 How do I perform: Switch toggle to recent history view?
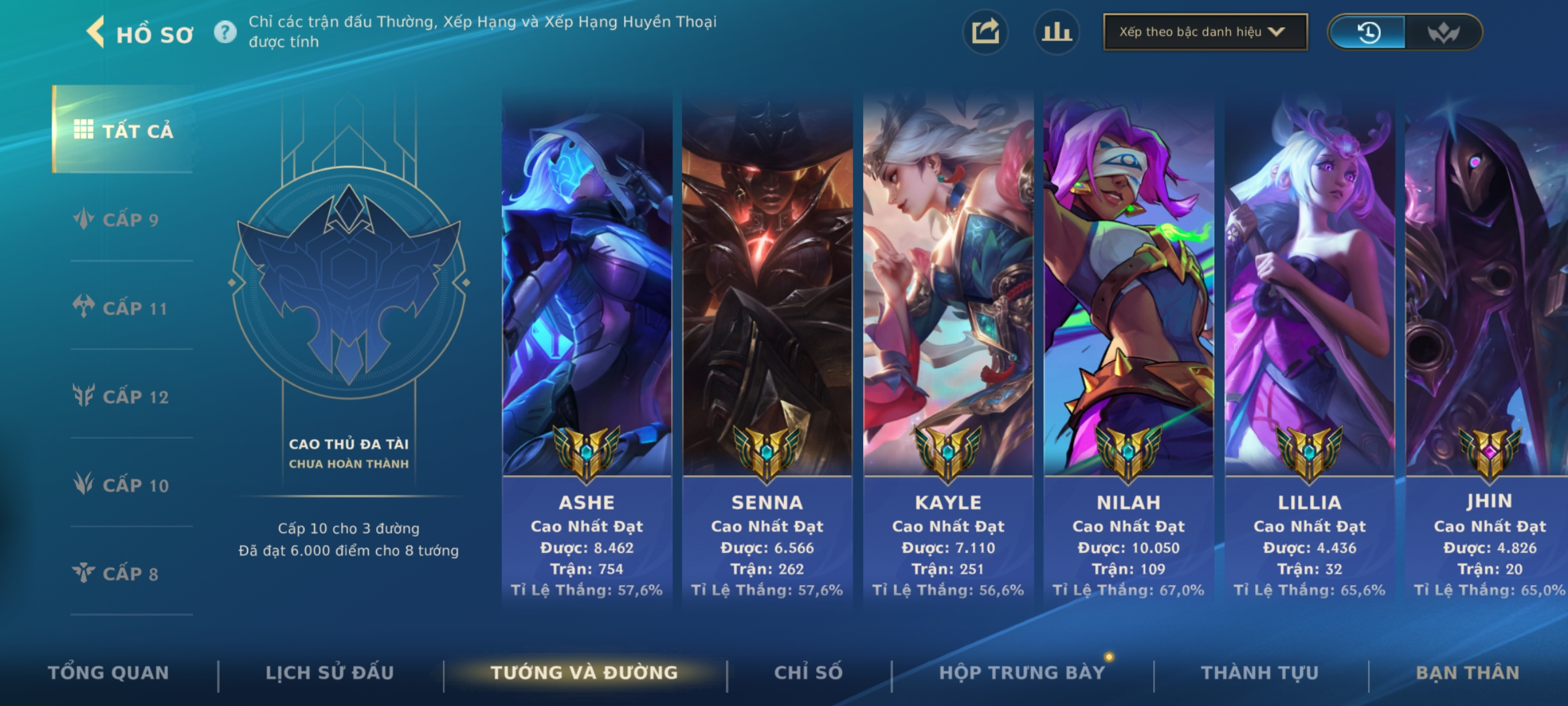click(x=1367, y=32)
